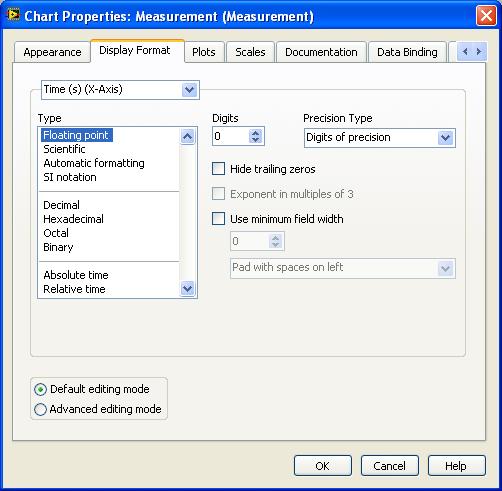502x491 pixels.
Task: Open the Appearance tab
Action: coord(52,52)
